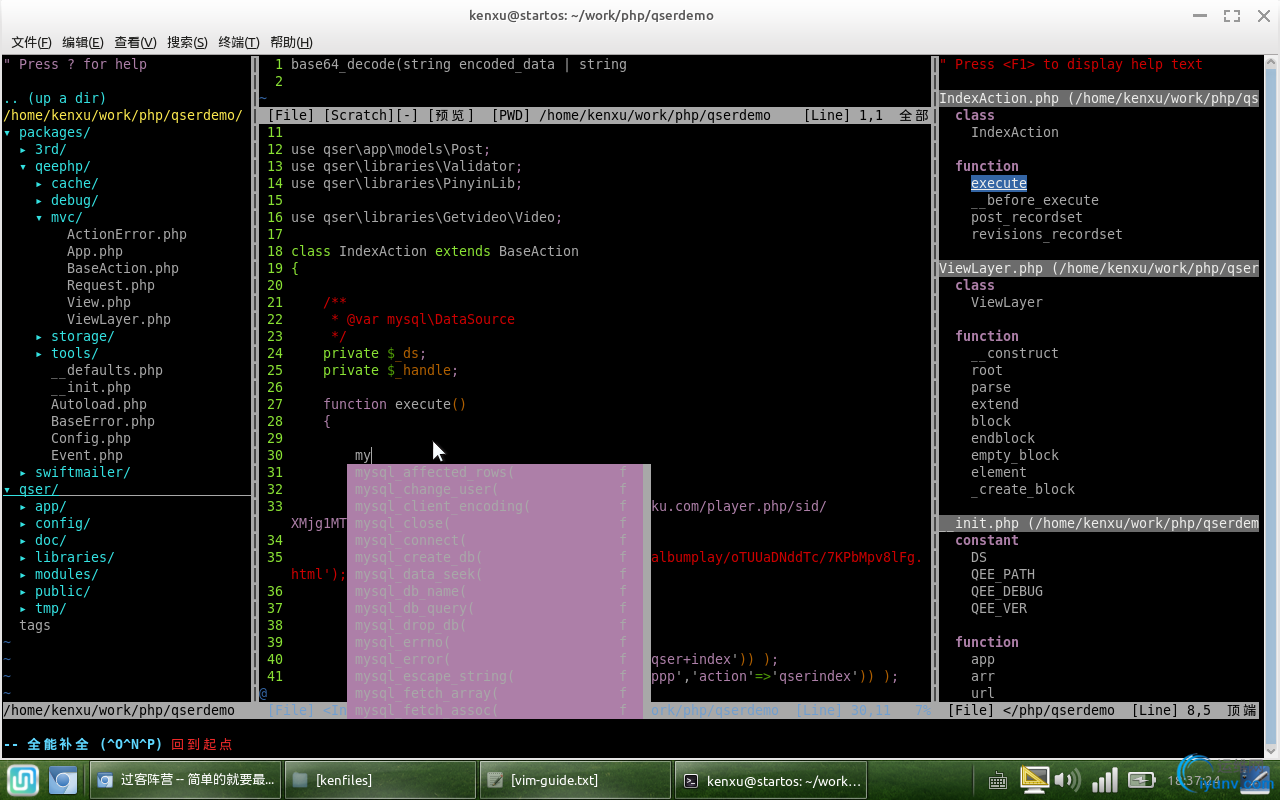Image resolution: width=1280 pixels, height=800 pixels.
Task: Open App.php in file tree
Action: coord(95,251)
